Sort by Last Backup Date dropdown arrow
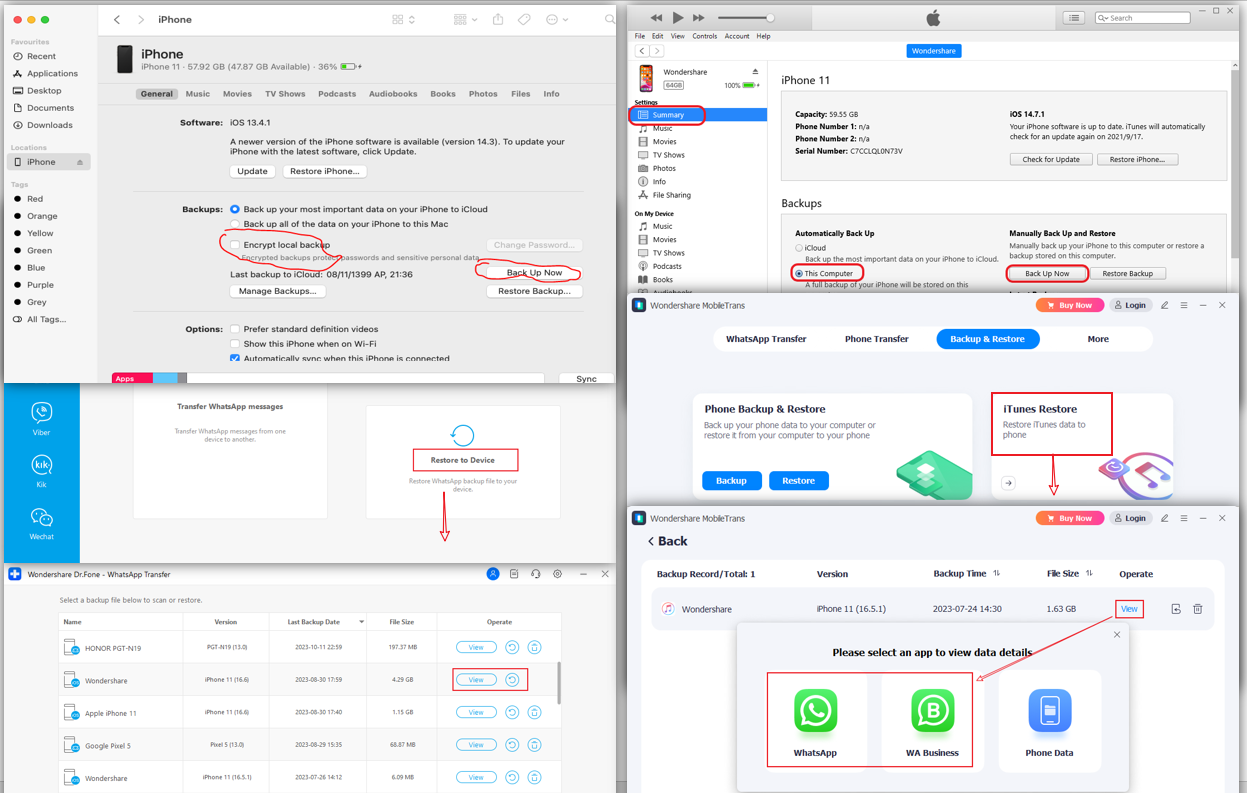1247x793 pixels. [362, 622]
